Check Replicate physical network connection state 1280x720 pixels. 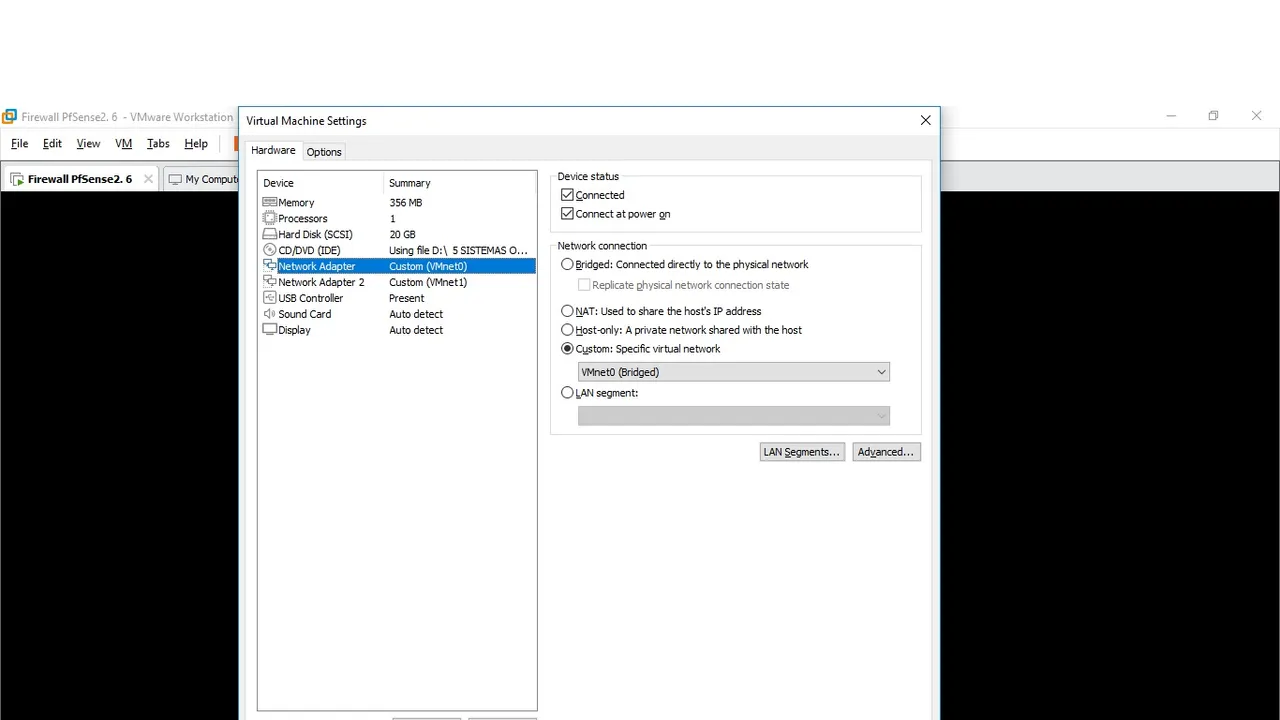click(x=584, y=285)
